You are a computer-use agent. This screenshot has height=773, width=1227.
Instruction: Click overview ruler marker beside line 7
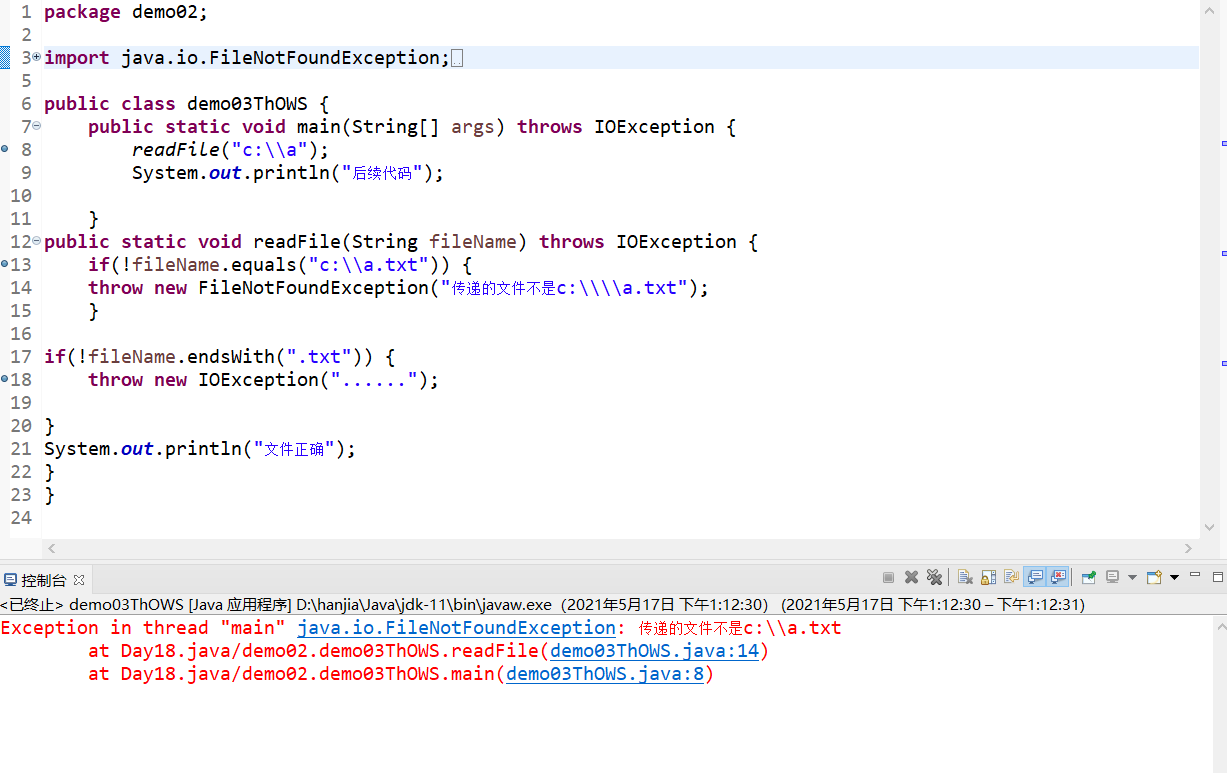[x=1223, y=144]
